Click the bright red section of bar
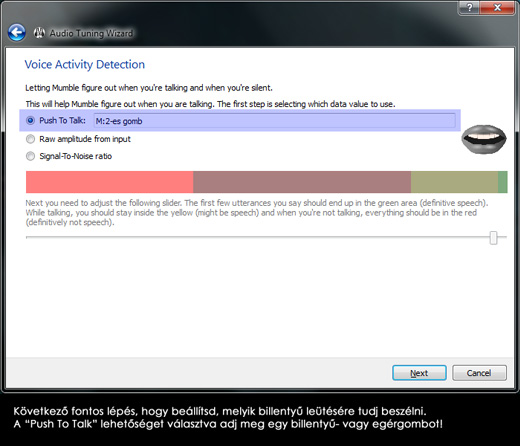This screenshot has width=520, height=446. point(110,182)
